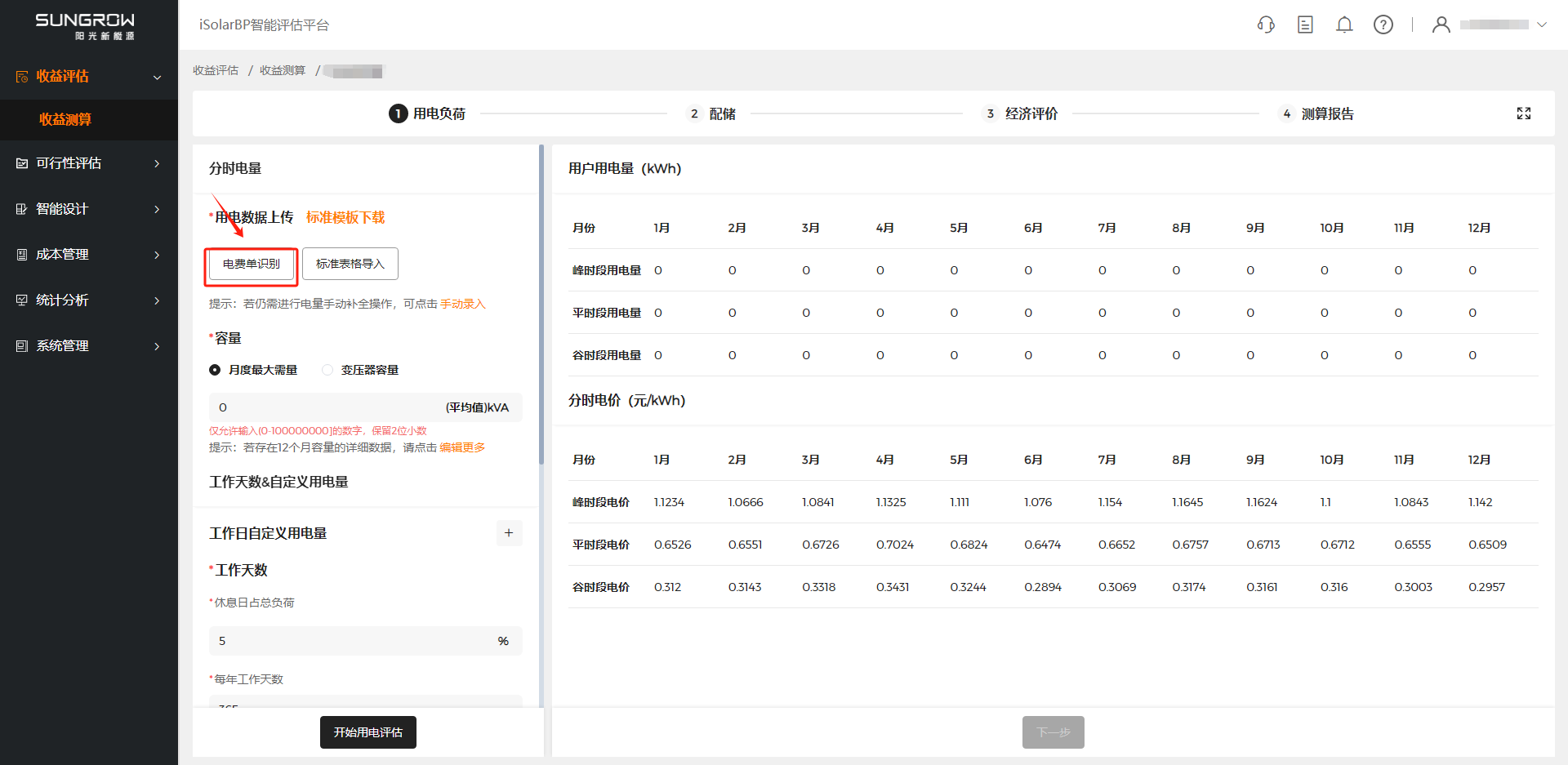This screenshot has width=1568, height=765.
Task: Go to step 2 配储
Action: [711, 113]
